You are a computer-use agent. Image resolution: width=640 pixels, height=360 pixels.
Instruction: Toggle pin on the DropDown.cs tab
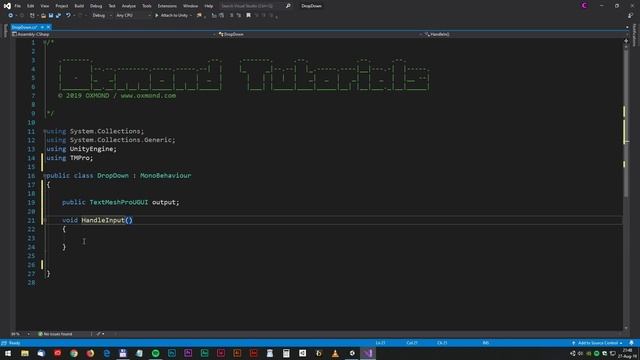click(42, 27)
